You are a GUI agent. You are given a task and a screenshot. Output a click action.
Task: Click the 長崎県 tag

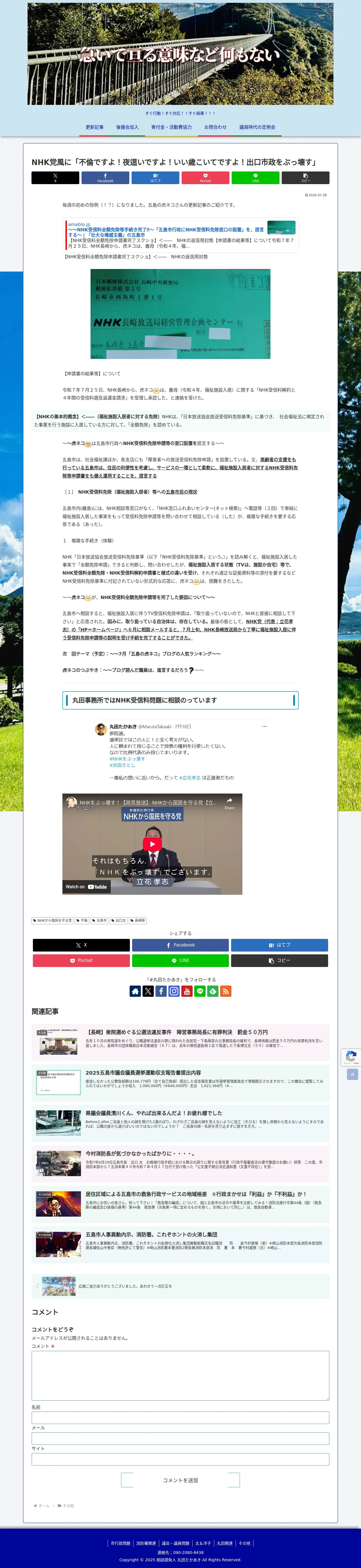pyautogui.click(x=137, y=920)
